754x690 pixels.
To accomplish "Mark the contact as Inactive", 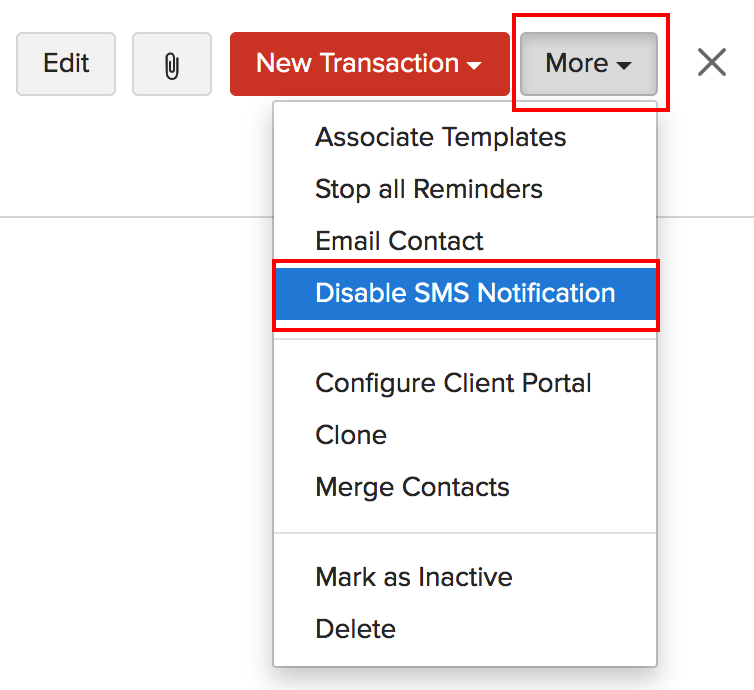I will point(413,577).
